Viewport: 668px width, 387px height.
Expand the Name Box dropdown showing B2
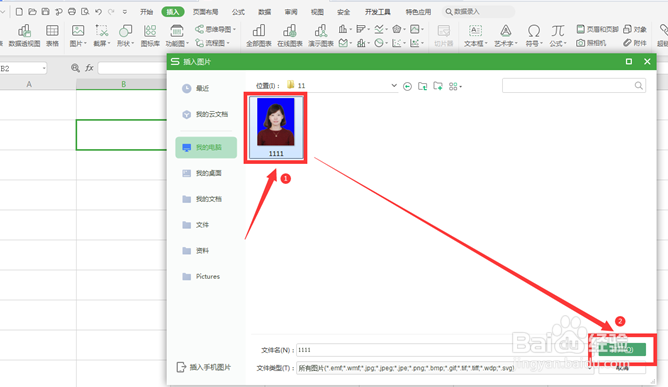(43, 68)
